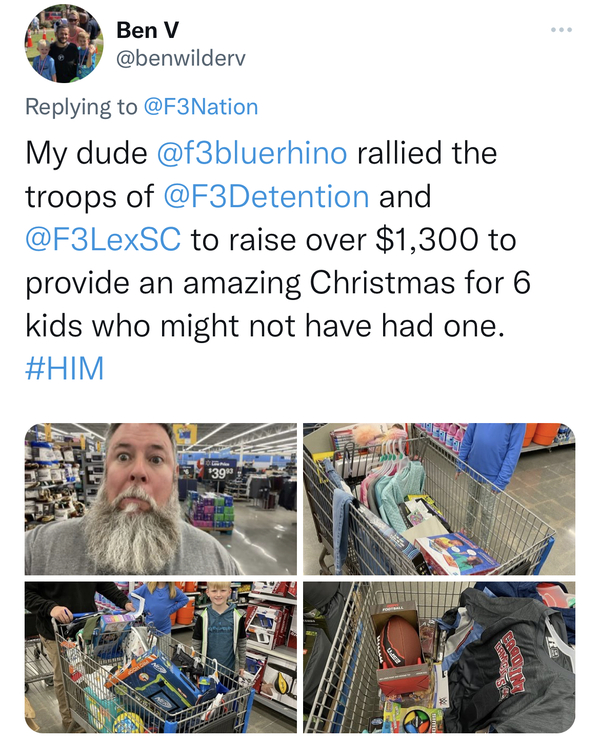Screen dimensions: 600x741
Task: Open the Ben V display name
Action: point(147,30)
